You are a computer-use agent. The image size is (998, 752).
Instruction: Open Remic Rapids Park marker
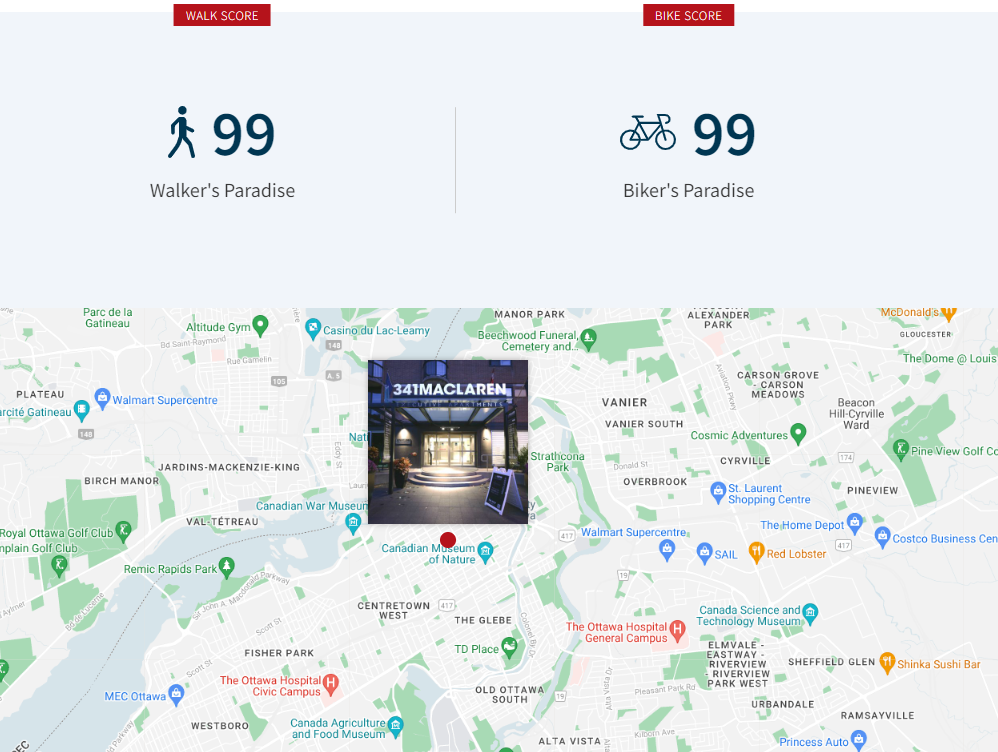click(227, 567)
